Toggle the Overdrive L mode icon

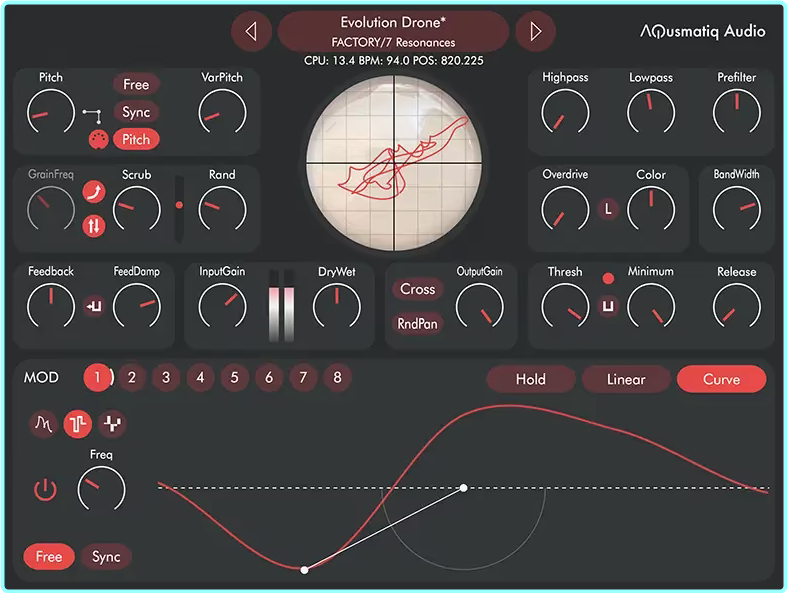click(608, 209)
